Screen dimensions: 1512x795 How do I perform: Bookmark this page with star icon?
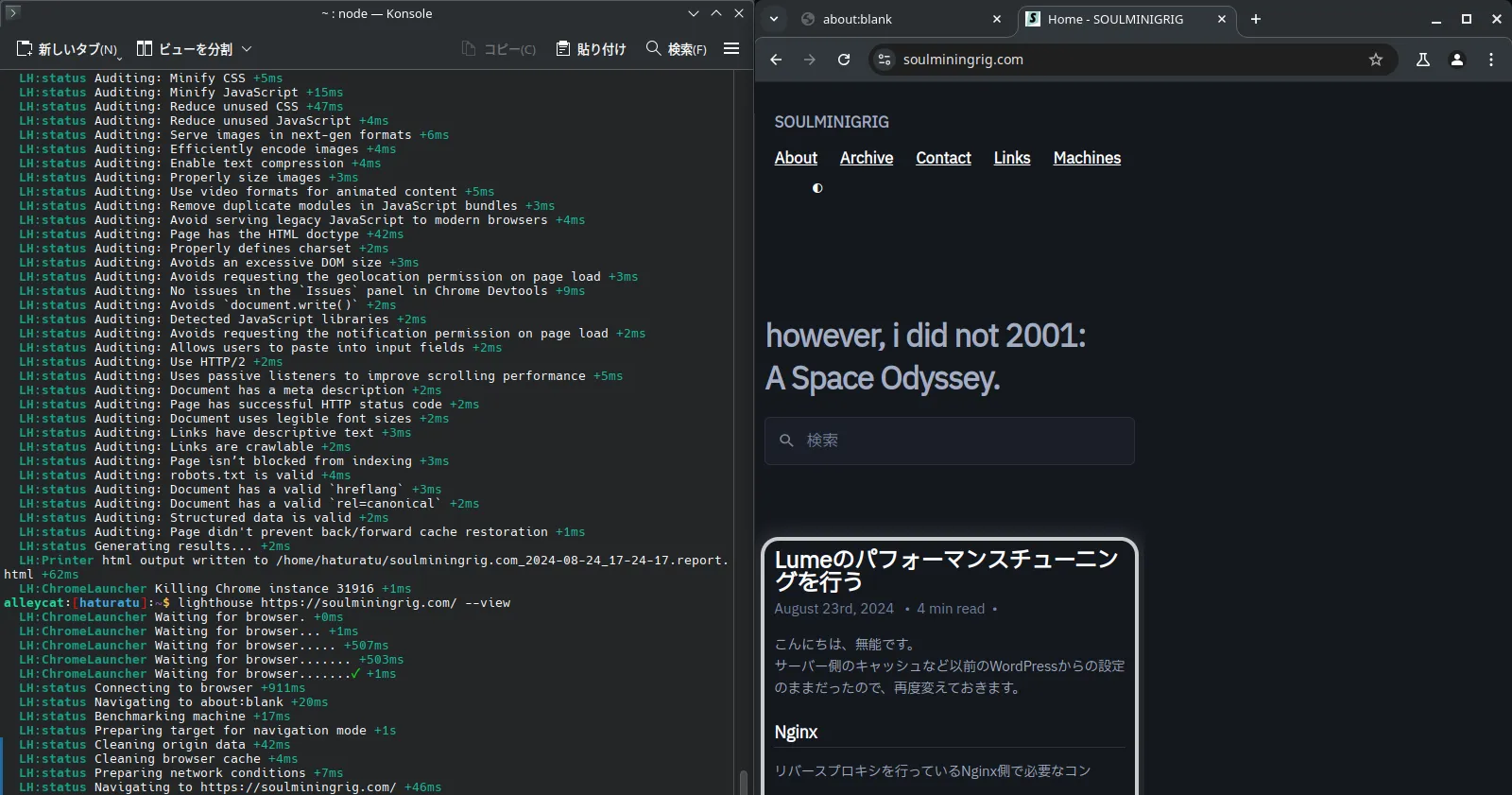coord(1376,60)
